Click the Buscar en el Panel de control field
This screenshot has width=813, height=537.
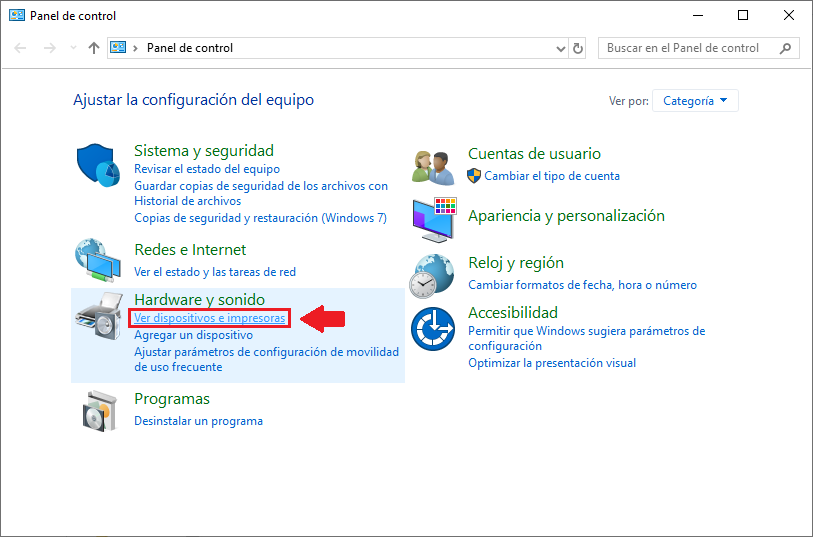pos(698,48)
